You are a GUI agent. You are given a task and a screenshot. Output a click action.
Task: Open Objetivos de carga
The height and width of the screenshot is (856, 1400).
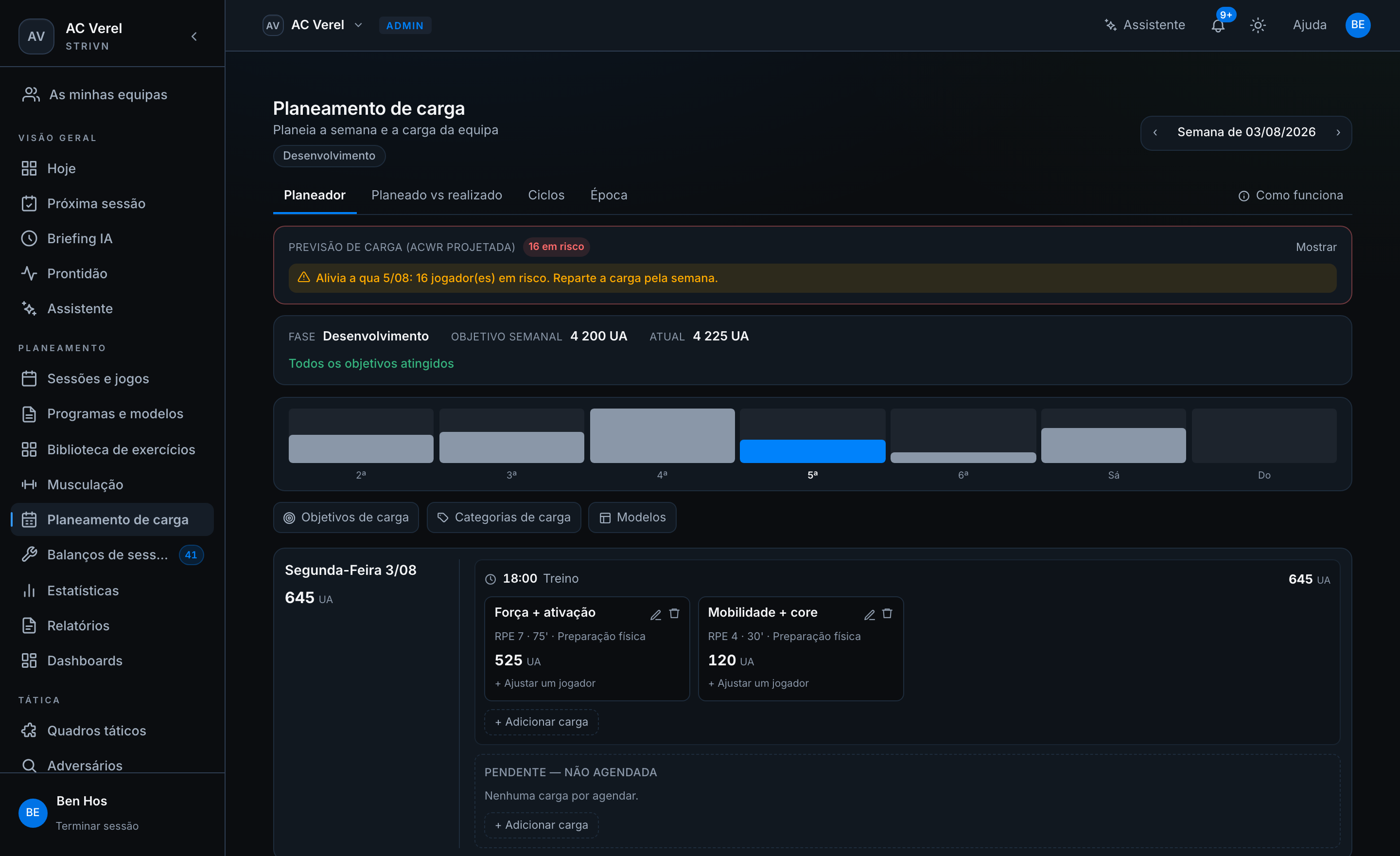coord(346,518)
